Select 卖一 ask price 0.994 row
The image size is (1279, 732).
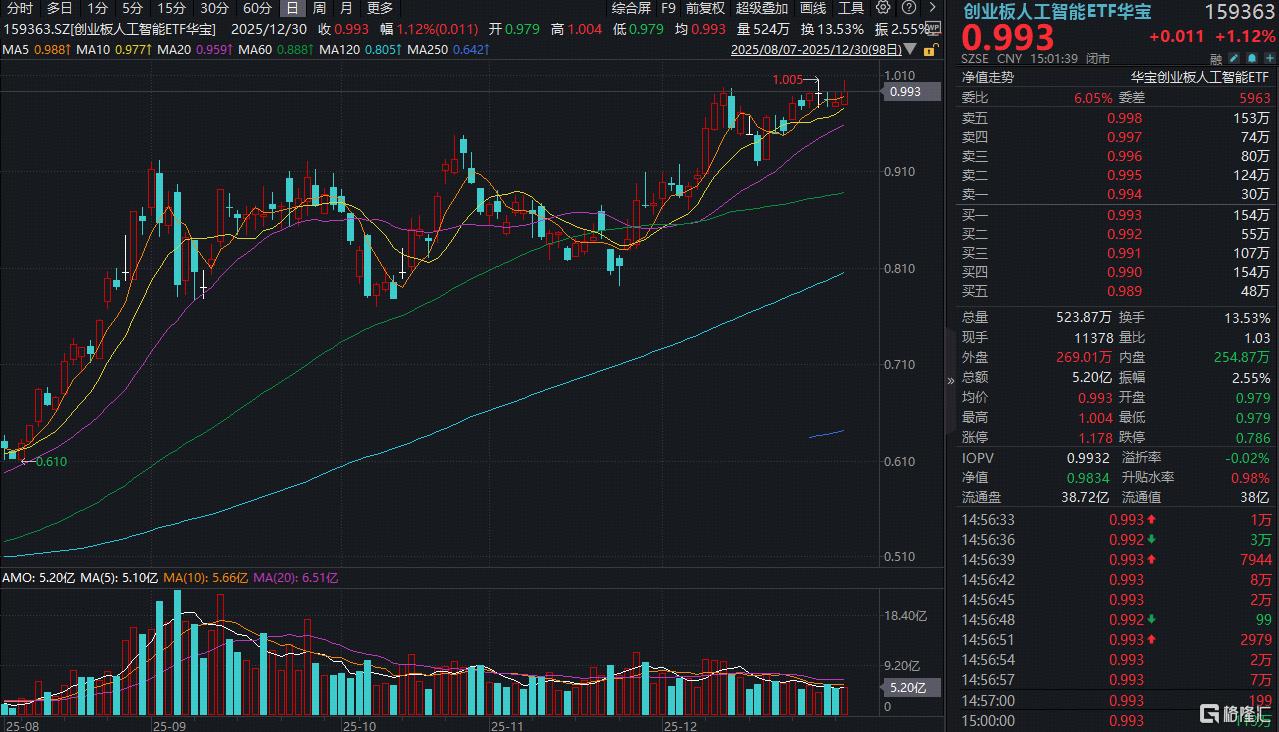click(1116, 194)
